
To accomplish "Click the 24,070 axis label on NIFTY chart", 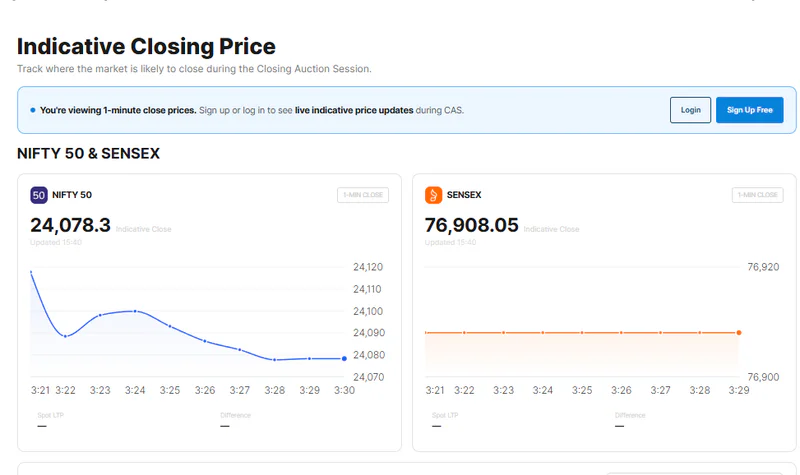I will [368, 377].
